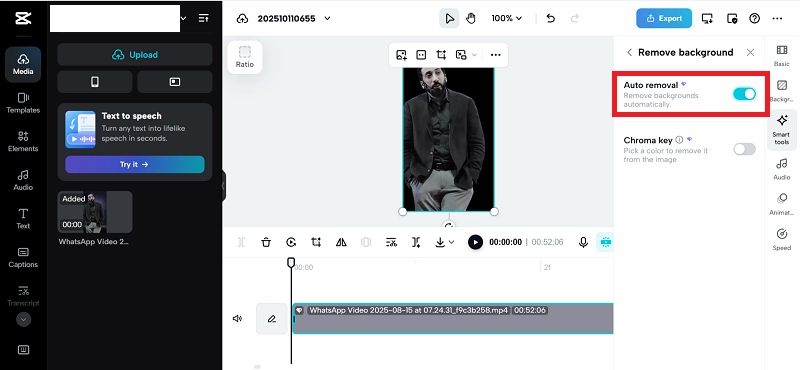This screenshot has height=370, width=800.
Task: Click the crop icon in timeline toolbar
Action: (x=316, y=242)
